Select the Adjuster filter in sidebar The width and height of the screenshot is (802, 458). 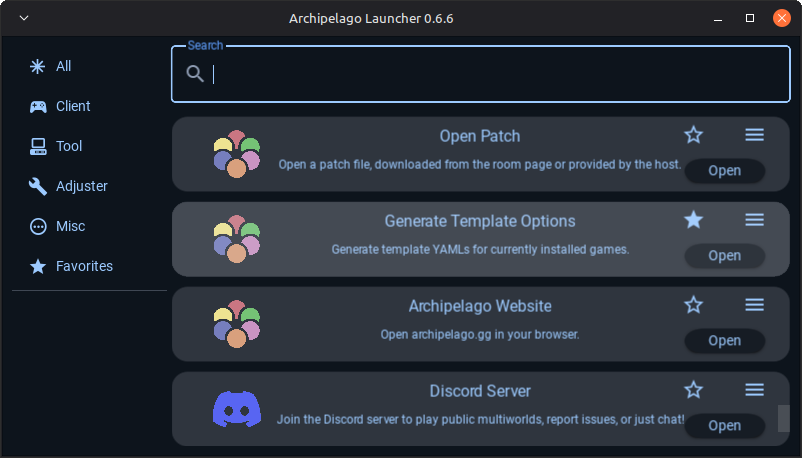coord(68,186)
